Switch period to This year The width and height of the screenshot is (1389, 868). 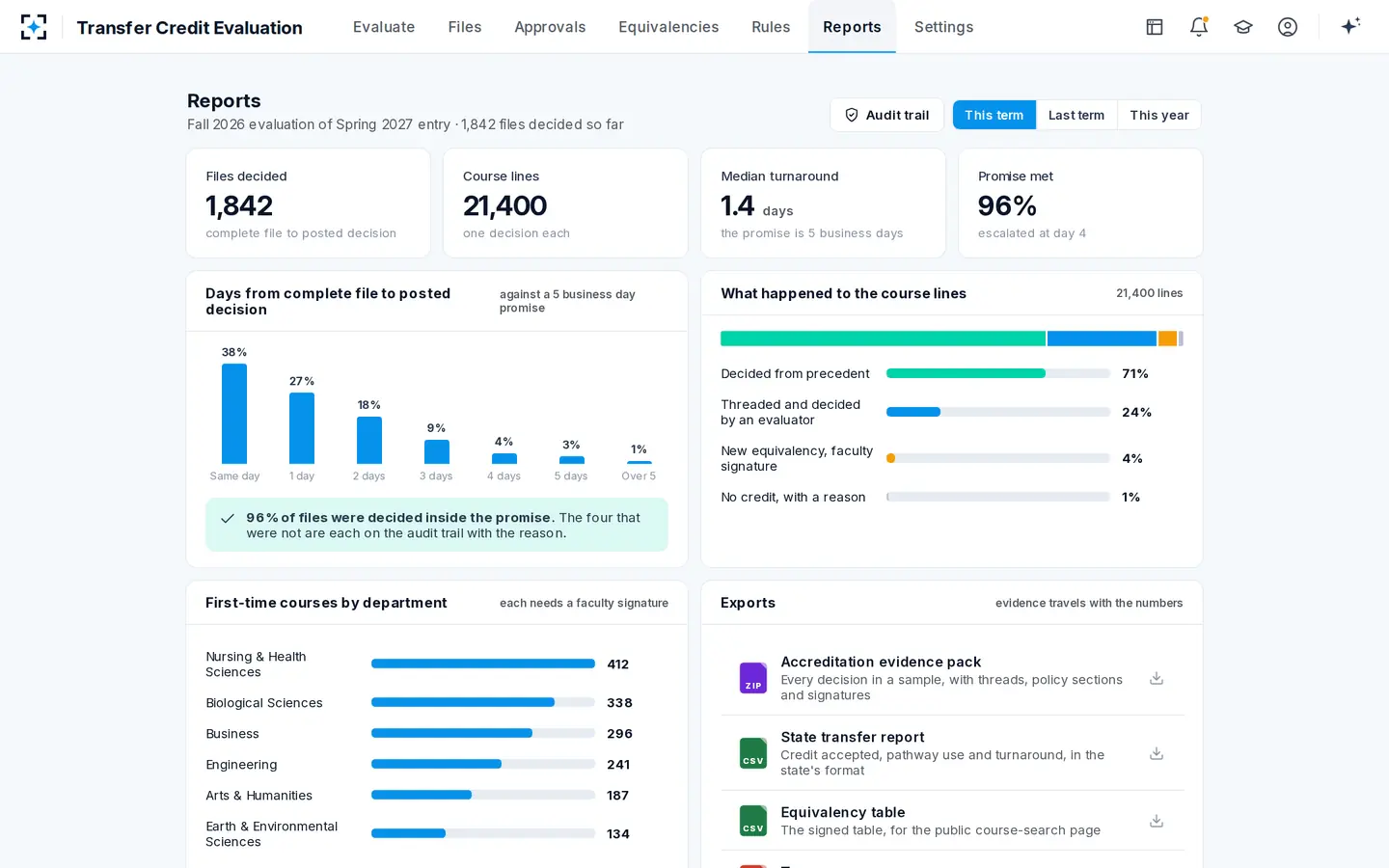pyautogui.click(x=1159, y=115)
